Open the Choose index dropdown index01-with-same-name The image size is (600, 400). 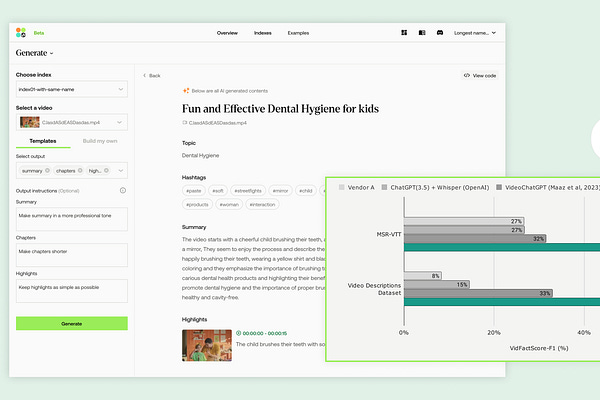point(72,89)
